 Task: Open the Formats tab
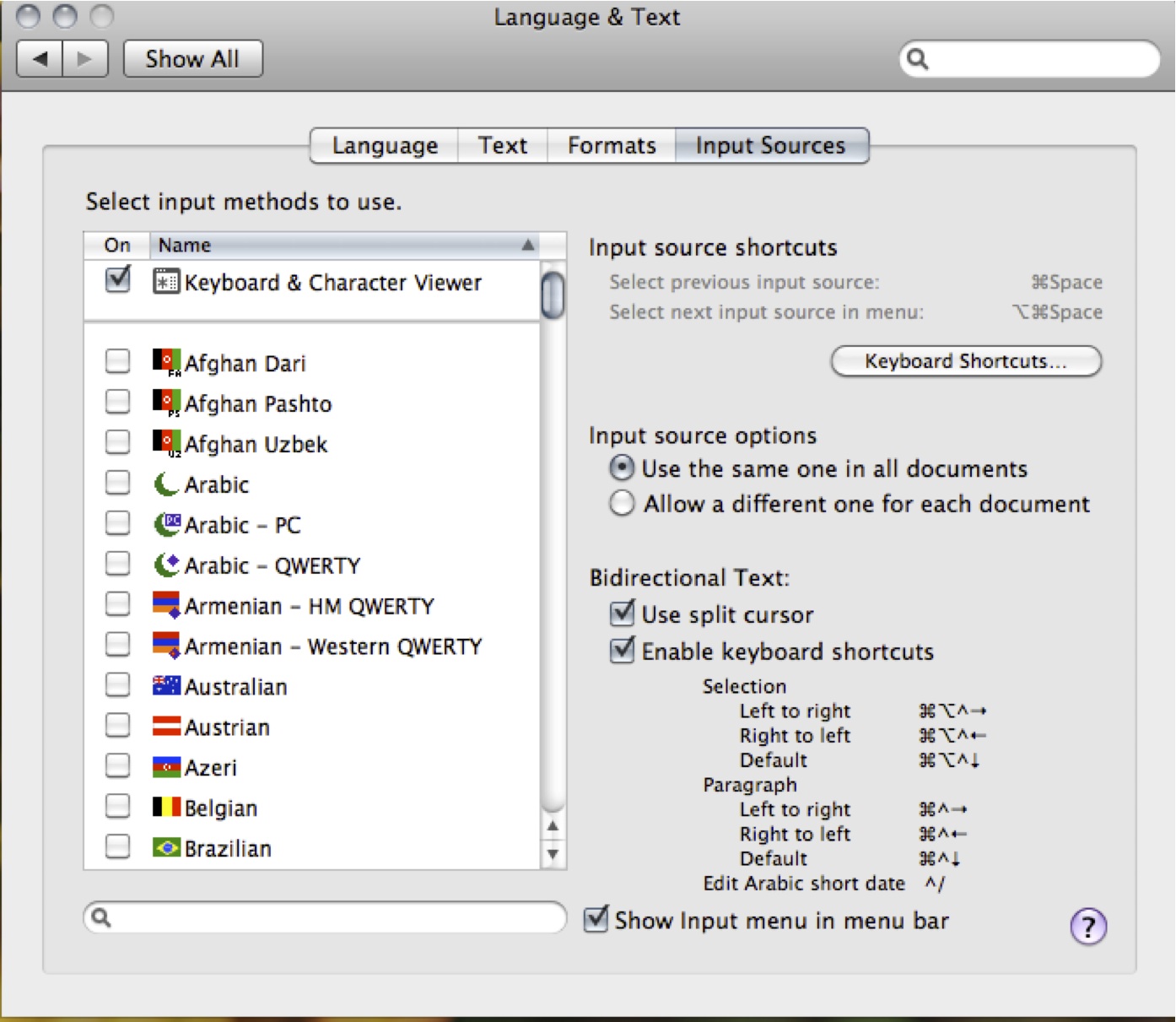point(612,145)
